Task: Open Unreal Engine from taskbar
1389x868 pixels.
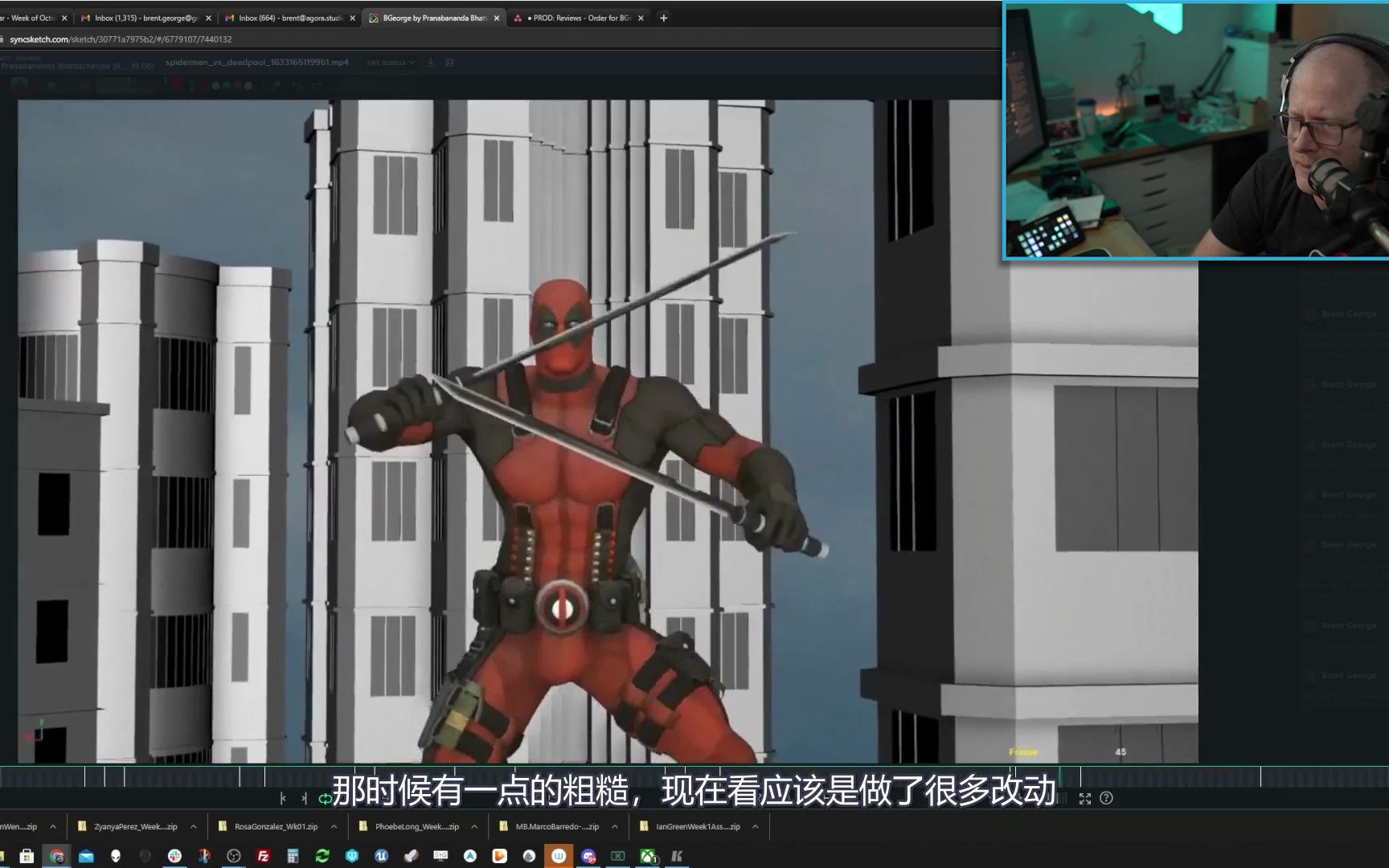Action: 381,856
